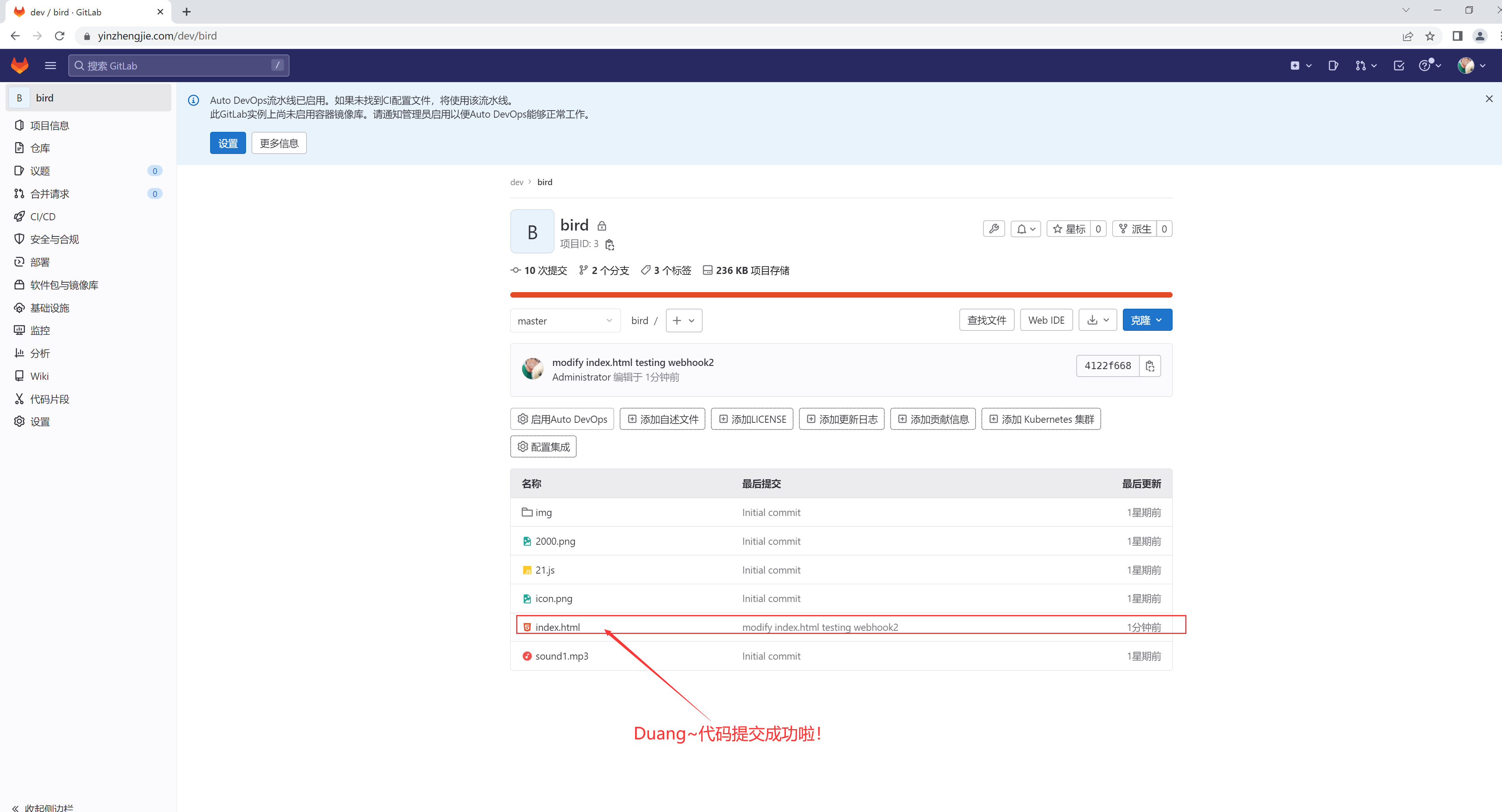Open CI/CD in the sidebar

[x=43, y=216]
